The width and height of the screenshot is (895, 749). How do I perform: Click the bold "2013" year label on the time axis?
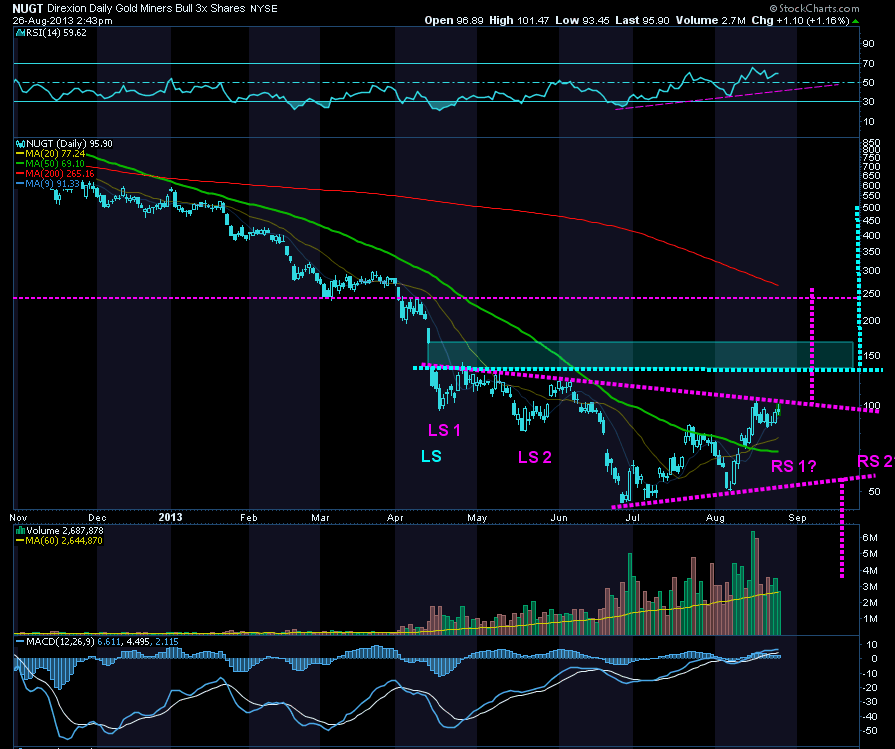click(x=170, y=517)
